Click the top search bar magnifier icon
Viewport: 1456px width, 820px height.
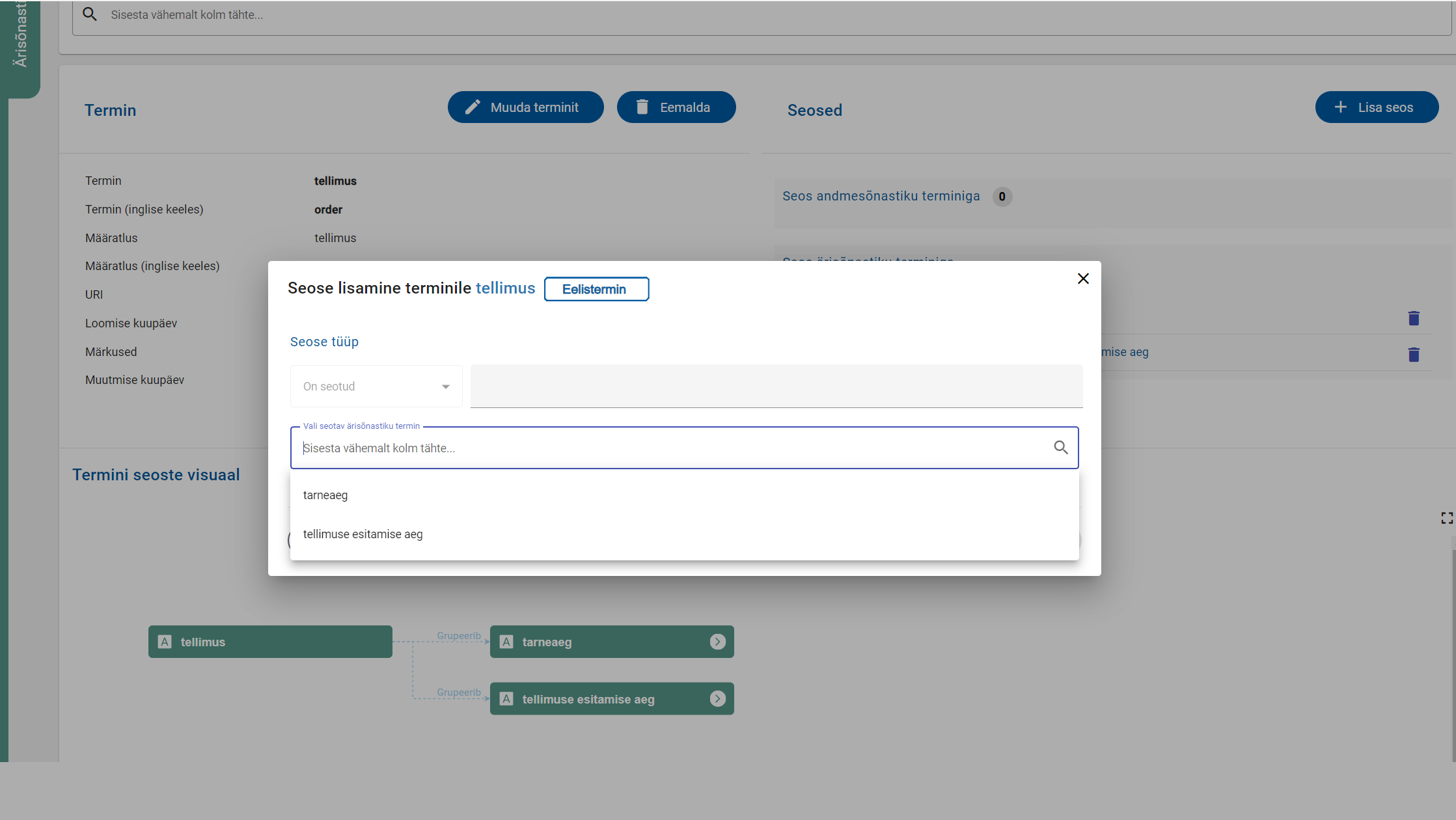point(90,14)
